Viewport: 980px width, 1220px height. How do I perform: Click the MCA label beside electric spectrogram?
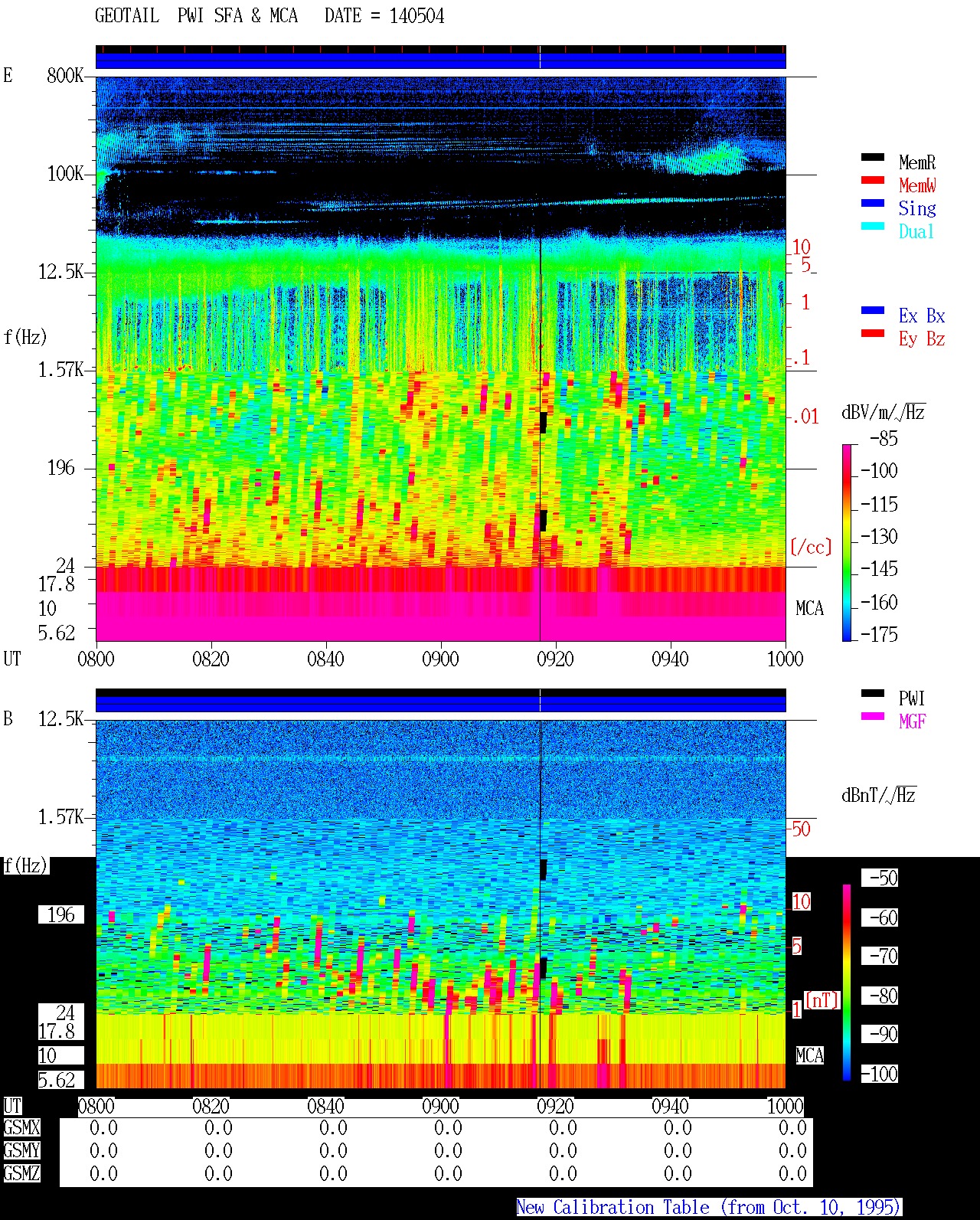(x=809, y=609)
